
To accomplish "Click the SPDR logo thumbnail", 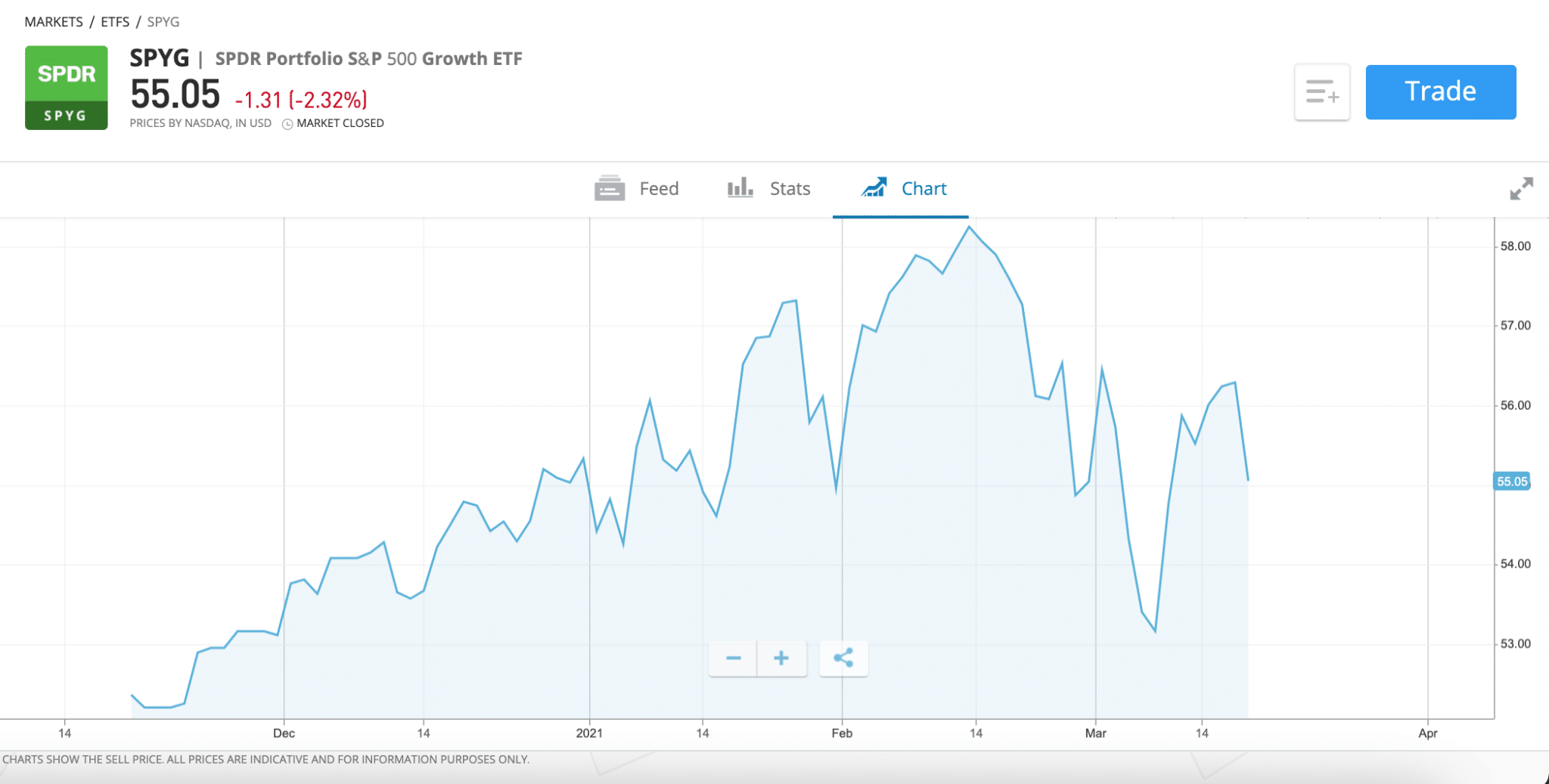I will [67, 87].
